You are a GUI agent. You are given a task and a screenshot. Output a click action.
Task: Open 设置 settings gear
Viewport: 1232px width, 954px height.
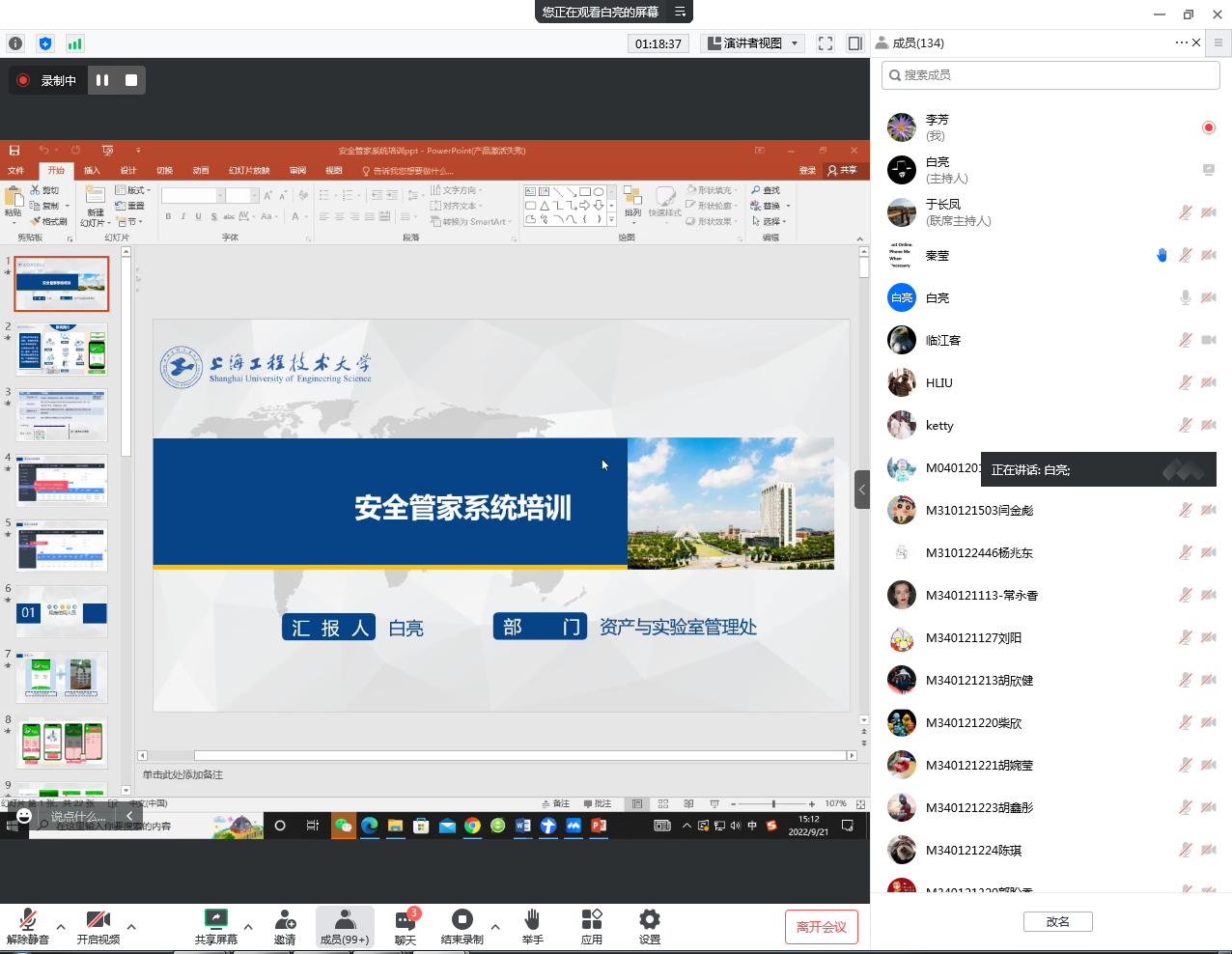click(650, 925)
